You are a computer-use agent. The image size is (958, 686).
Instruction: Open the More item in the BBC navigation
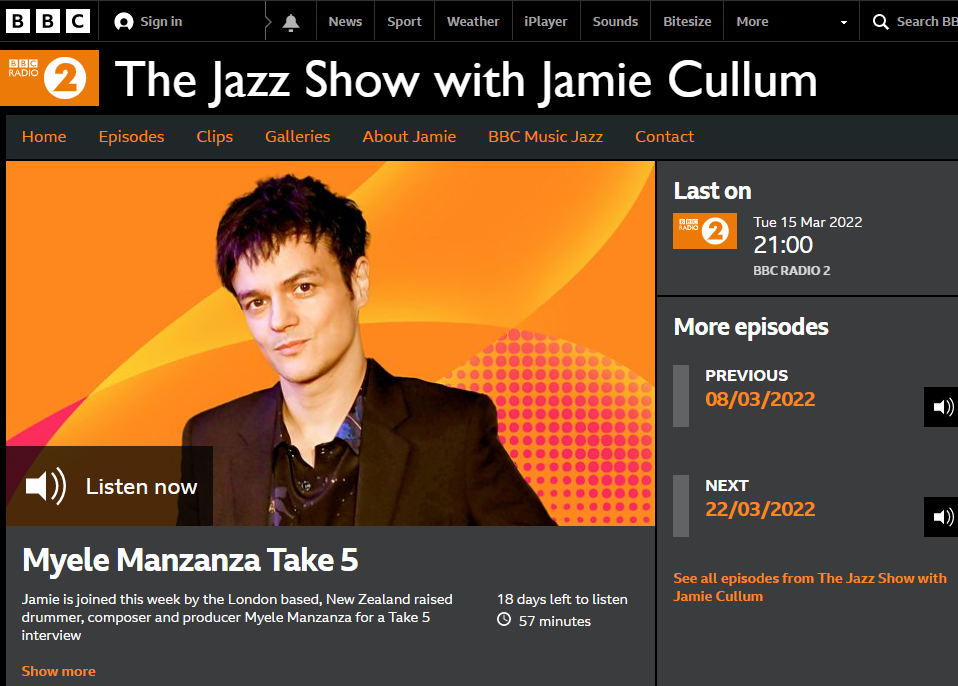click(752, 21)
